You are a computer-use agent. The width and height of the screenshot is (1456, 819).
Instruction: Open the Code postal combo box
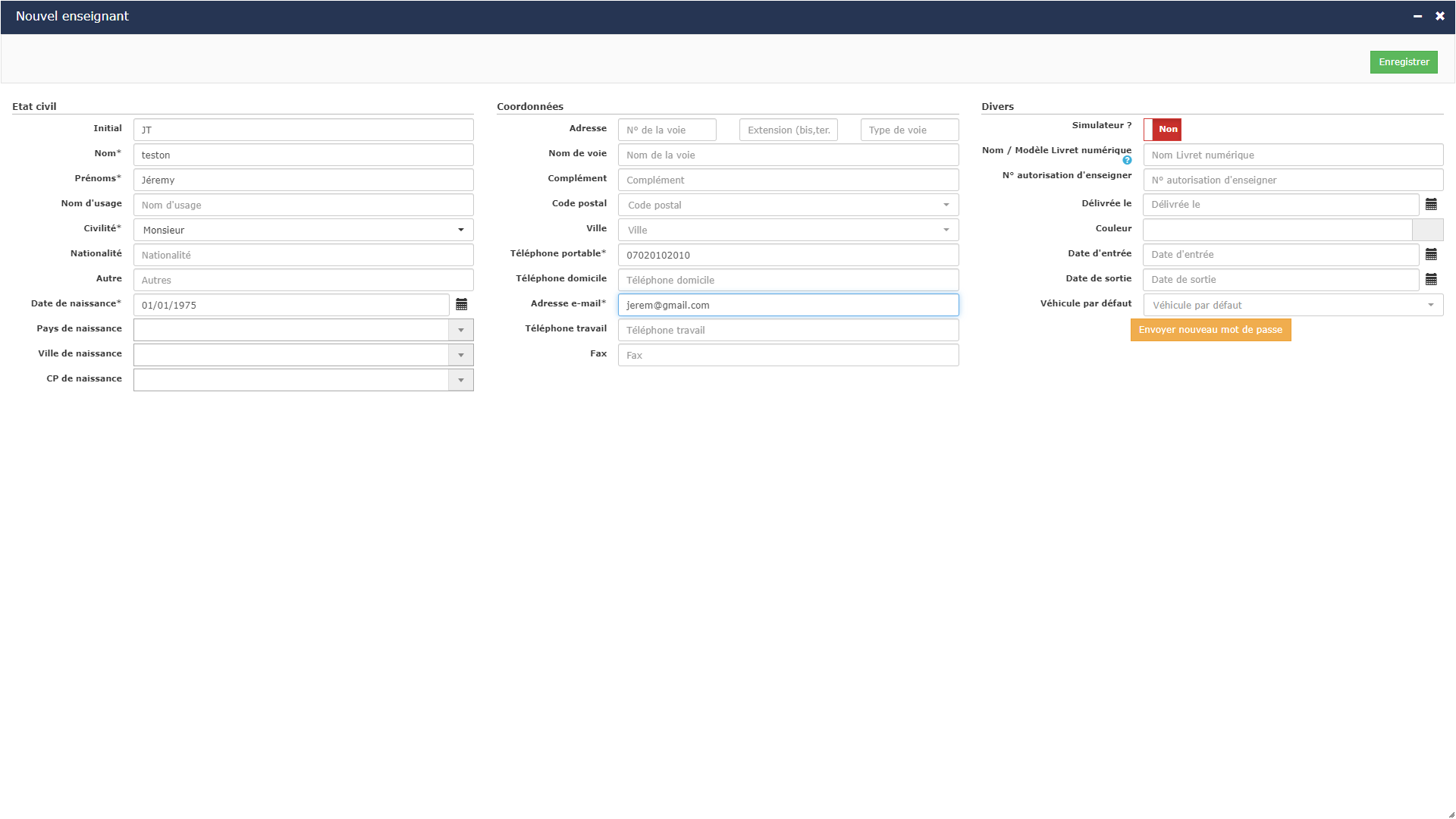(789, 205)
